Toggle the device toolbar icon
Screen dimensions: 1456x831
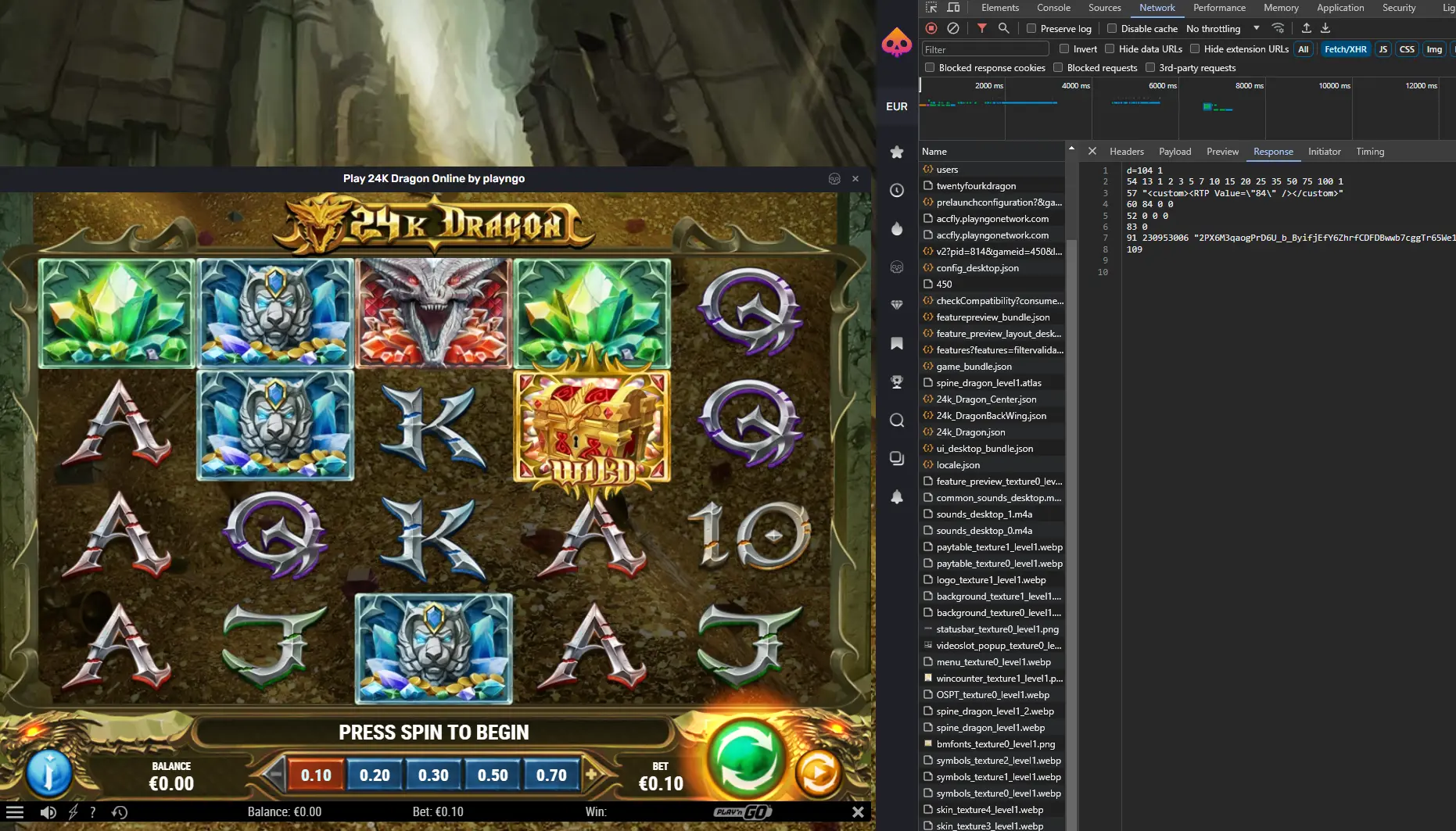point(953,8)
